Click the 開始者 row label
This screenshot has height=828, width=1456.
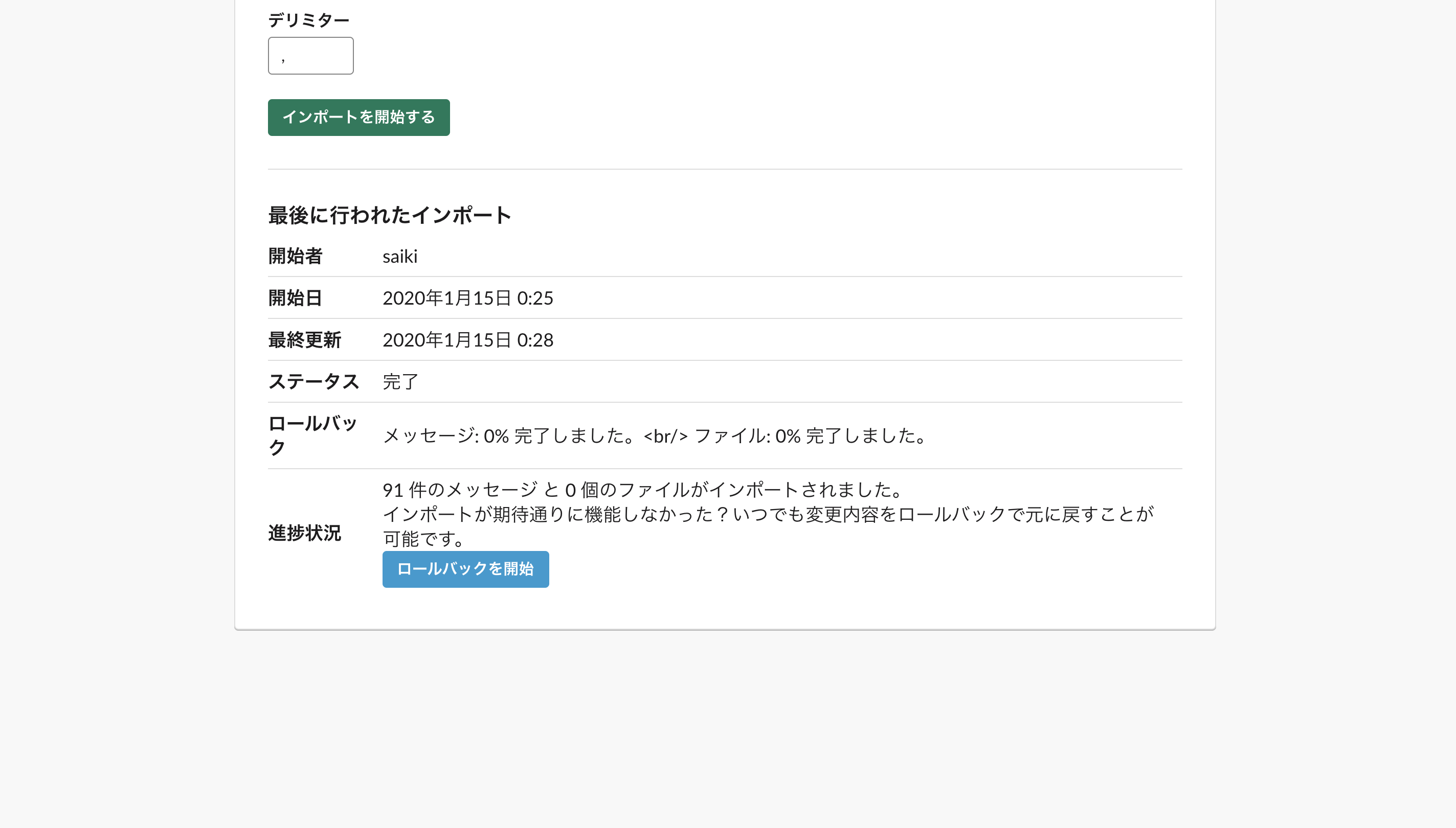[294, 256]
